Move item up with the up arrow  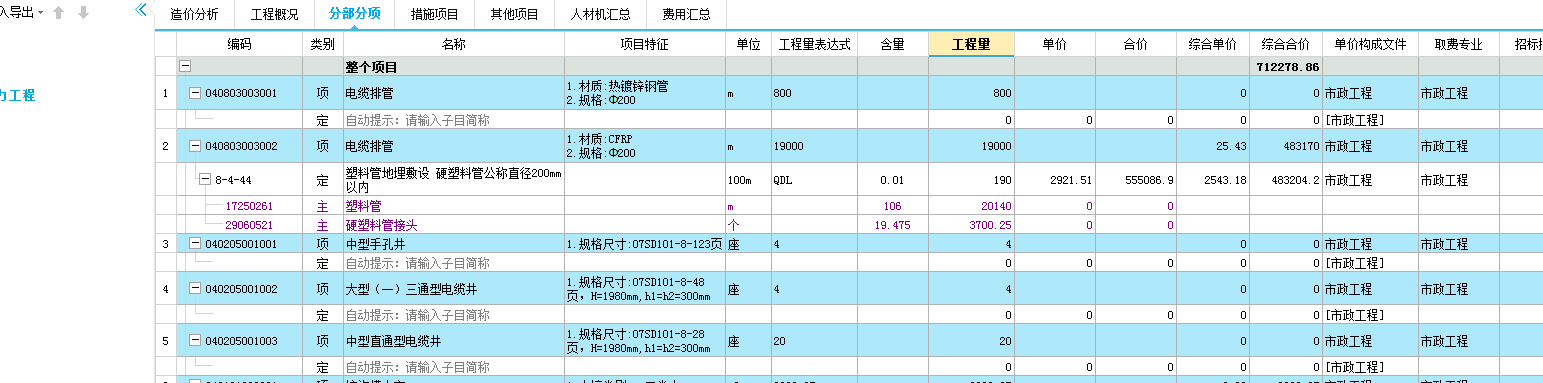click(59, 13)
